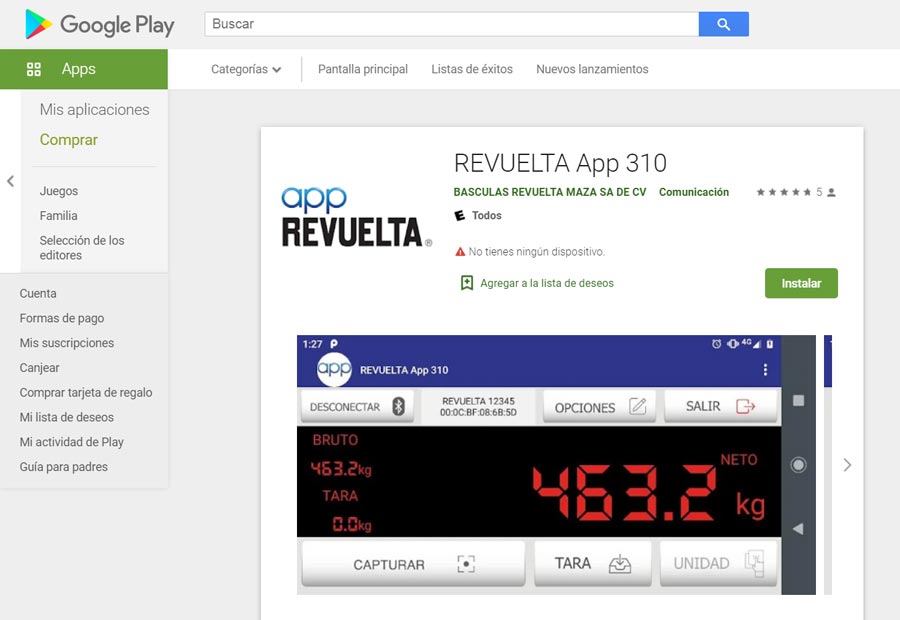This screenshot has height=620, width=900.
Task: Open Nuevos lanzamientos tab
Action: click(x=592, y=69)
